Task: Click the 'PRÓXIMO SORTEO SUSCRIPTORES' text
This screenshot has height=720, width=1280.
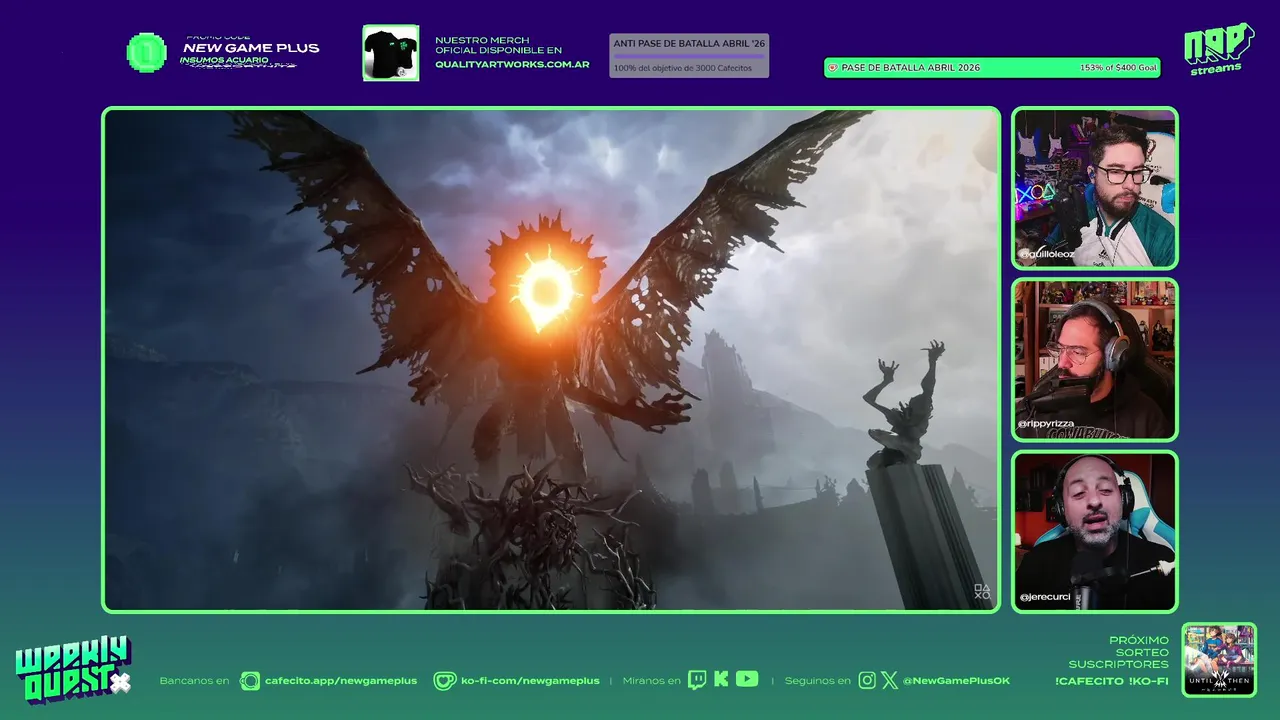Action: tap(1118, 652)
